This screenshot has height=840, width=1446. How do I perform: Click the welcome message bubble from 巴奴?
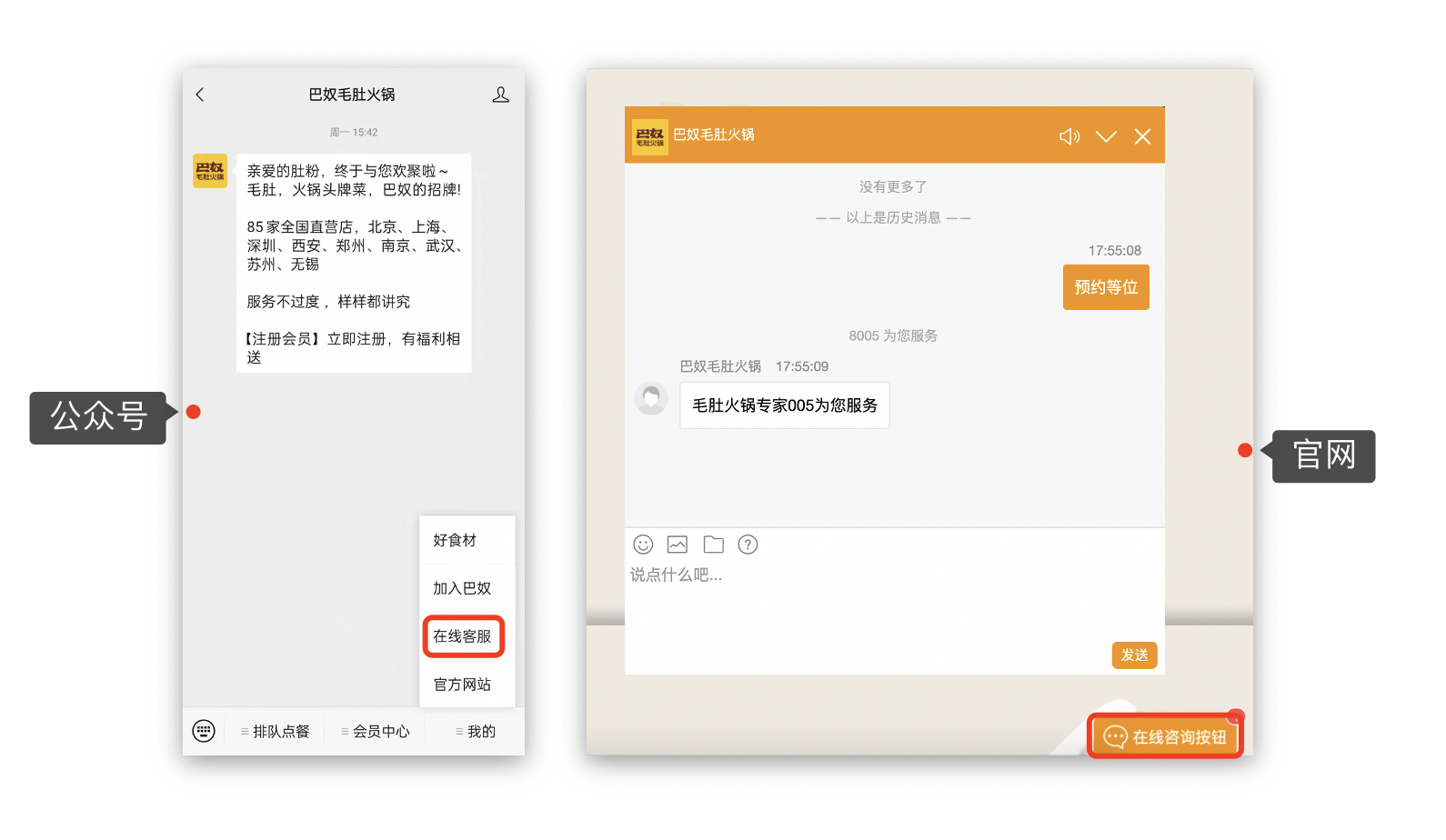pyautogui.click(x=354, y=264)
